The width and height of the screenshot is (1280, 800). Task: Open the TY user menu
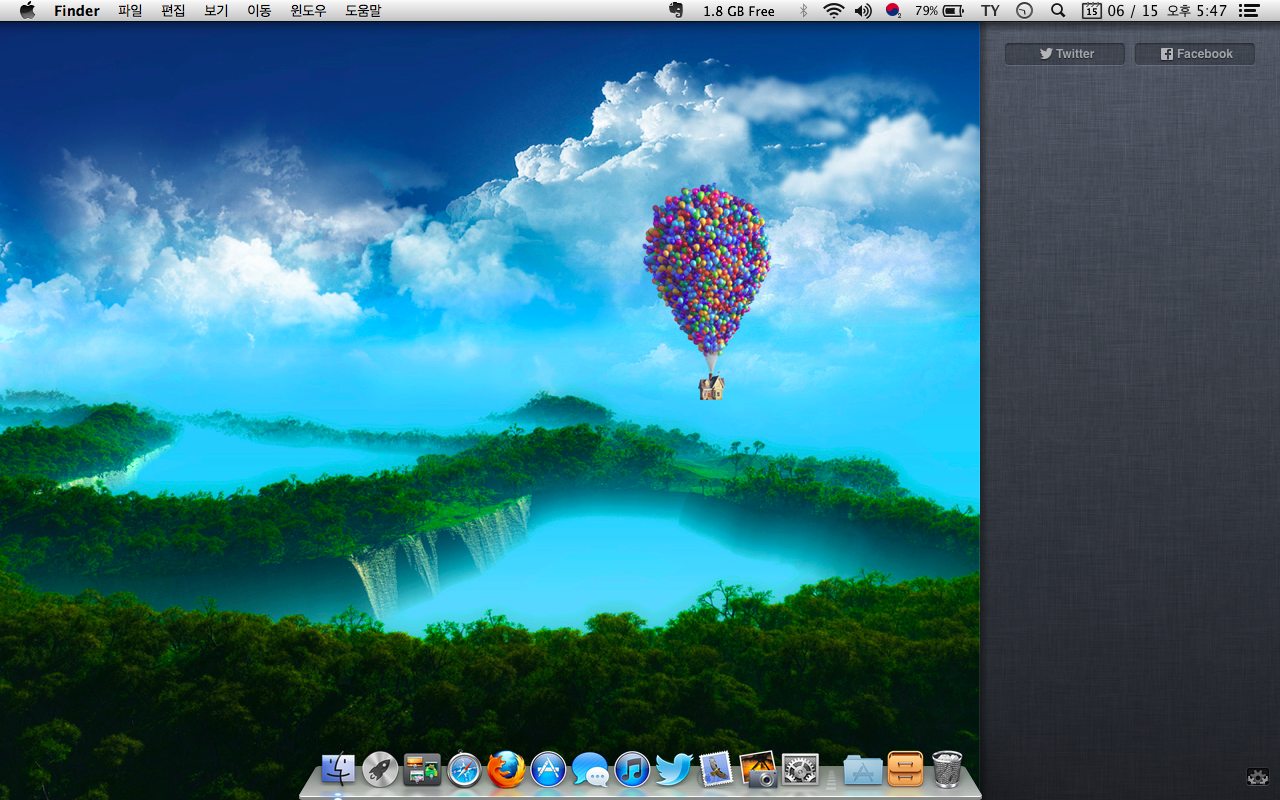click(x=990, y=11)
